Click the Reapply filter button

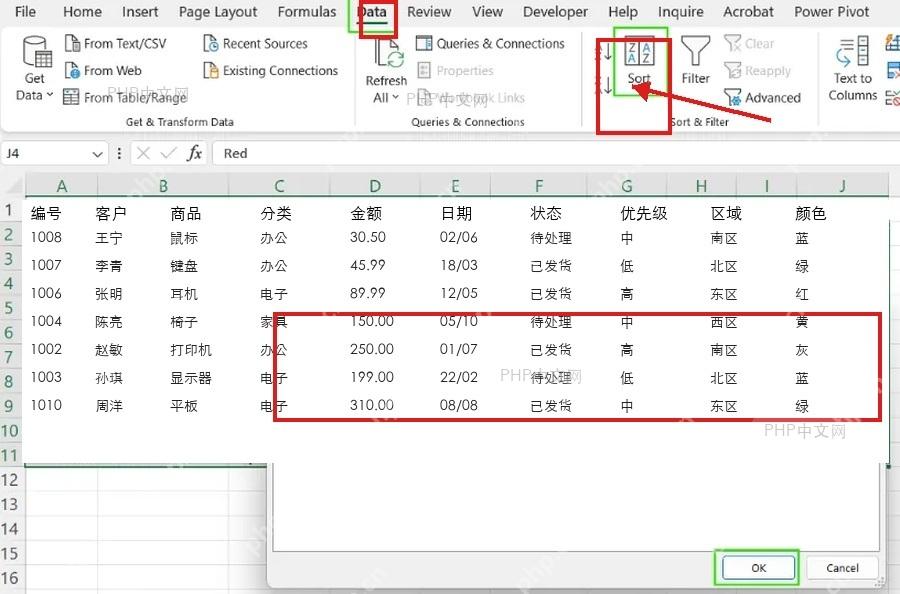tap(757, 71)
